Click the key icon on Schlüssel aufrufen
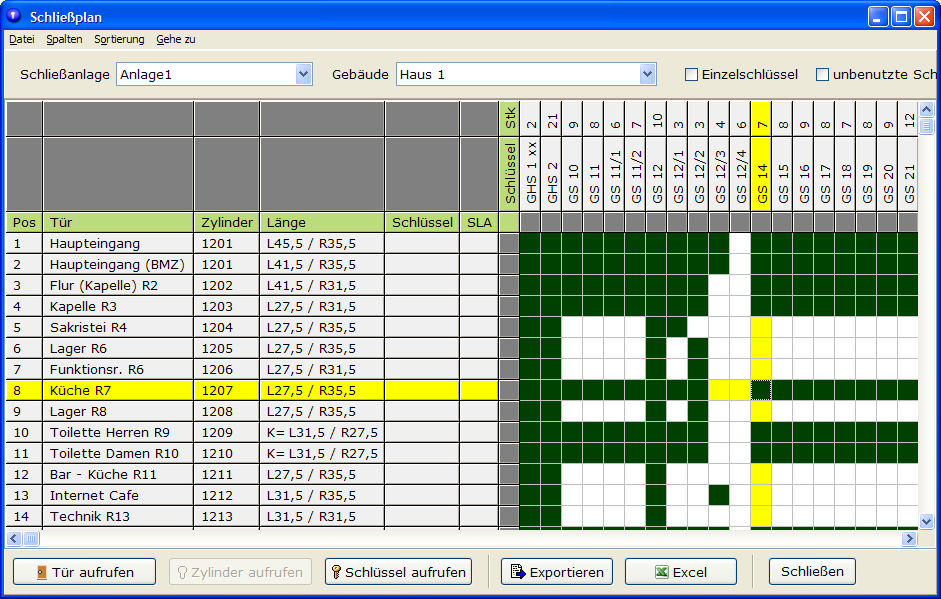941x599 pixels. point(336,572)
